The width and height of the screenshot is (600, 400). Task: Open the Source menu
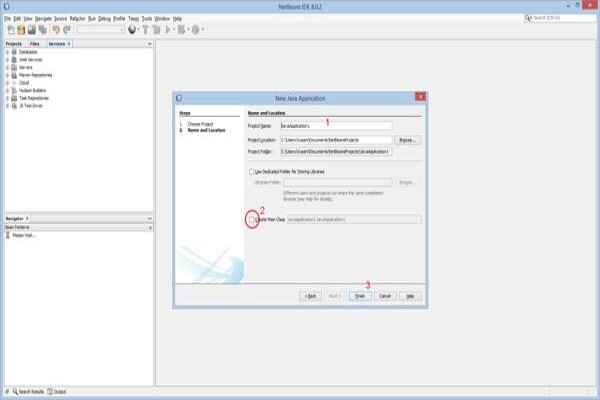pos(60,18)
